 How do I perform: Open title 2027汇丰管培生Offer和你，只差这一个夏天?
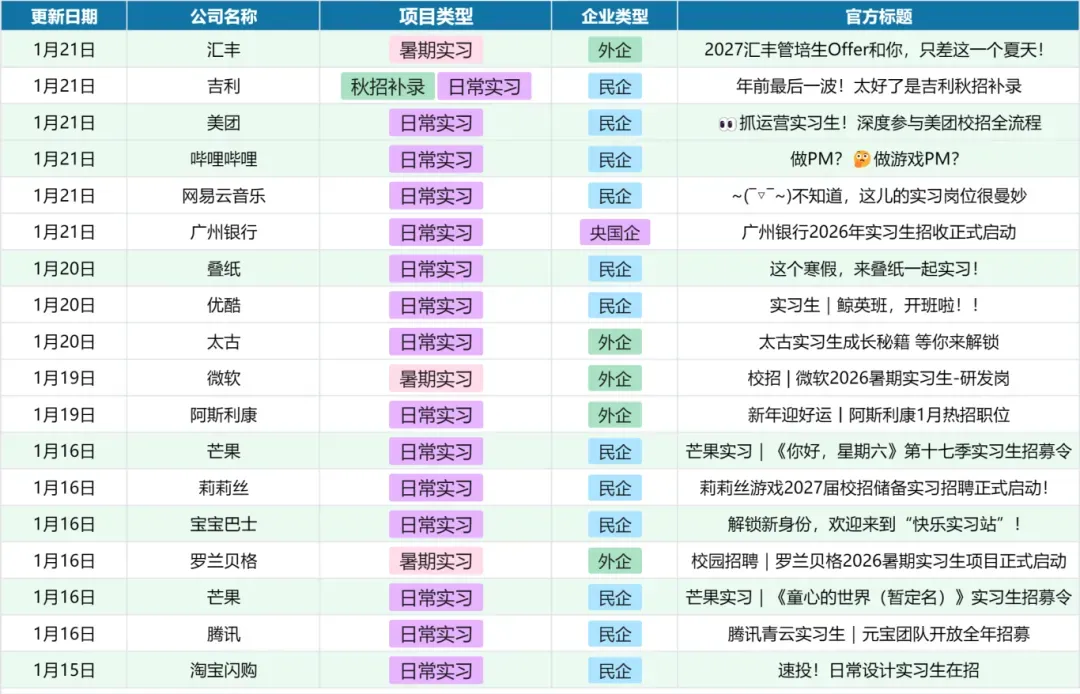point(873,50)
